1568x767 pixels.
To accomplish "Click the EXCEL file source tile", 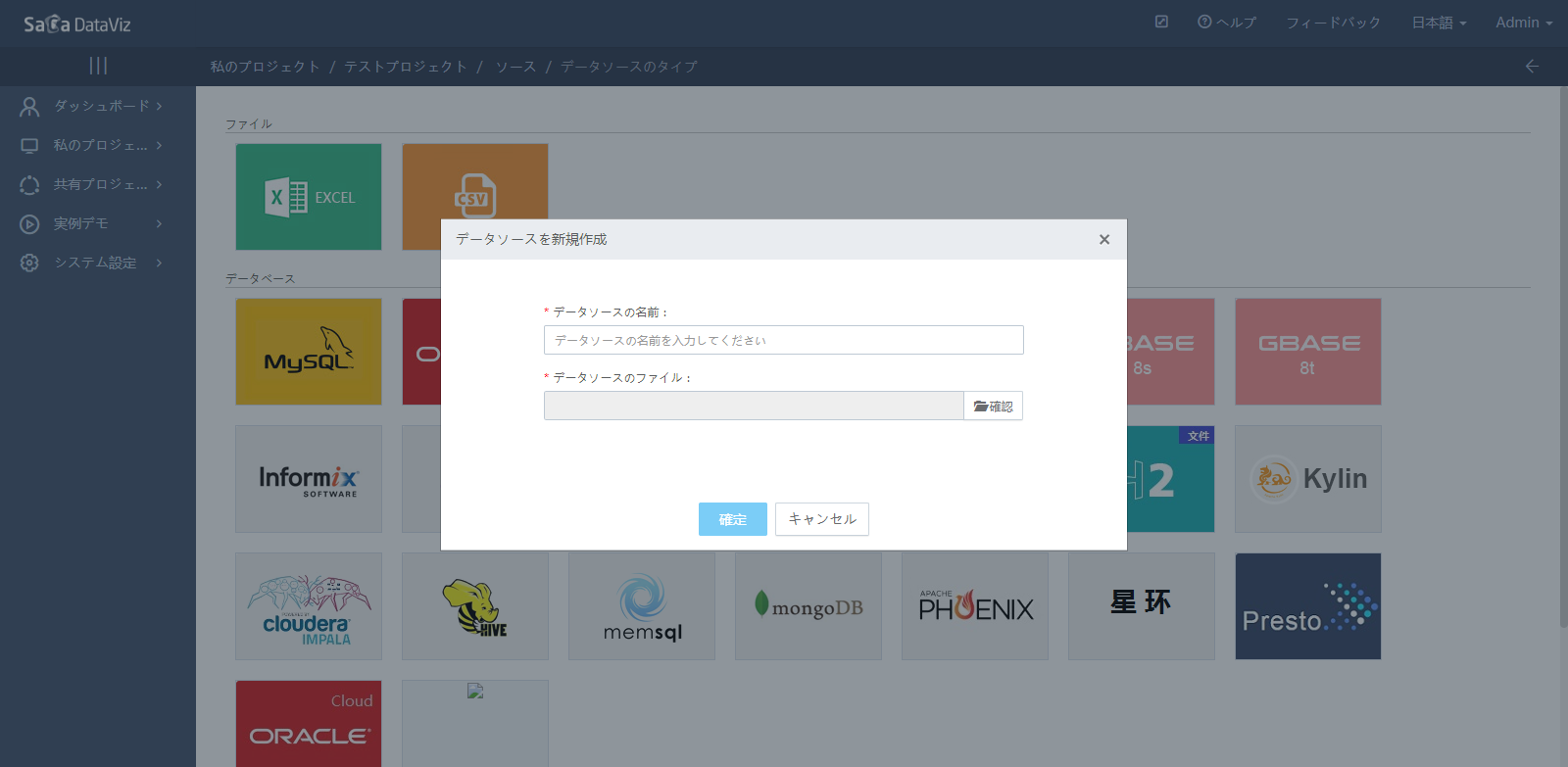I will tap(309, 197).
